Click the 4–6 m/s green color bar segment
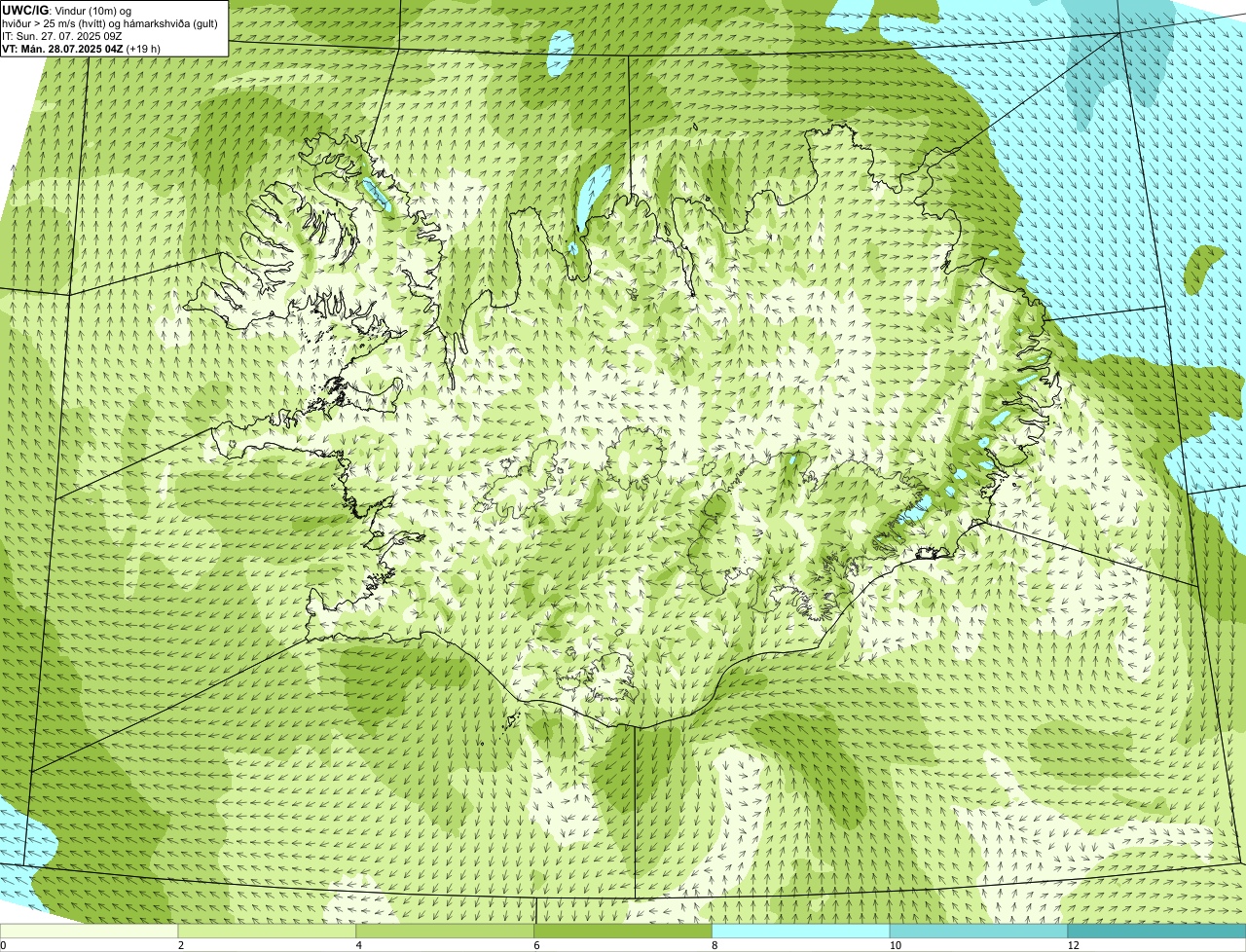The width and height of the screenshot is (1246, 952). [445, 932]
